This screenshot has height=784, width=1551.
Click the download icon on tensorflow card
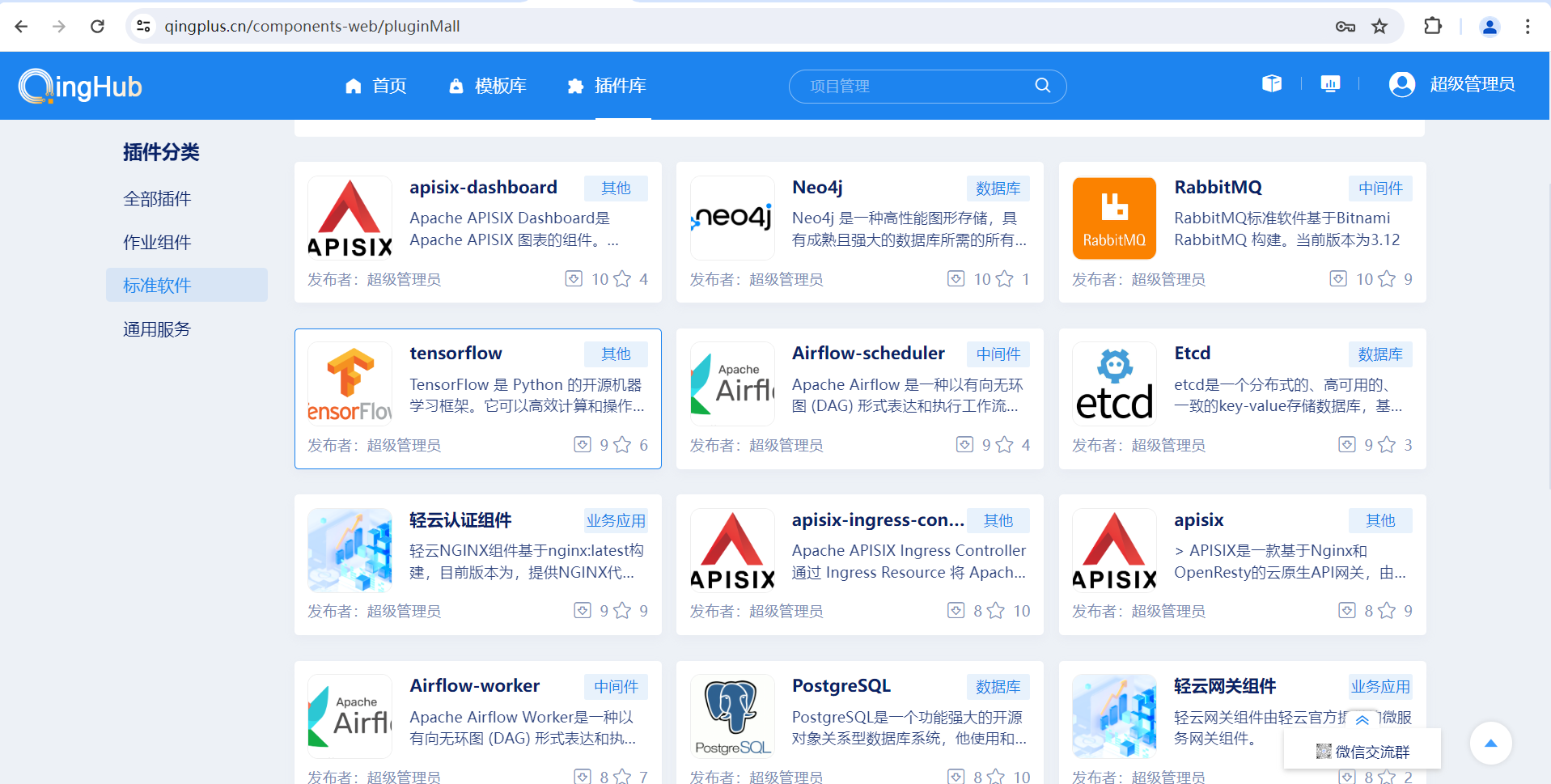point(583,445)
